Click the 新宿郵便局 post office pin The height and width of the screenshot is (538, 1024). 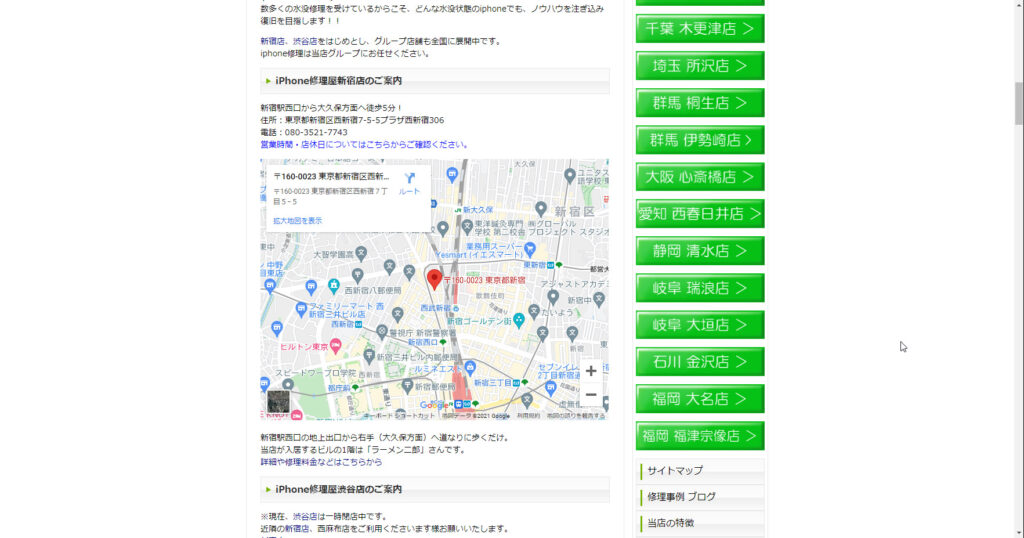pos(408,387)
